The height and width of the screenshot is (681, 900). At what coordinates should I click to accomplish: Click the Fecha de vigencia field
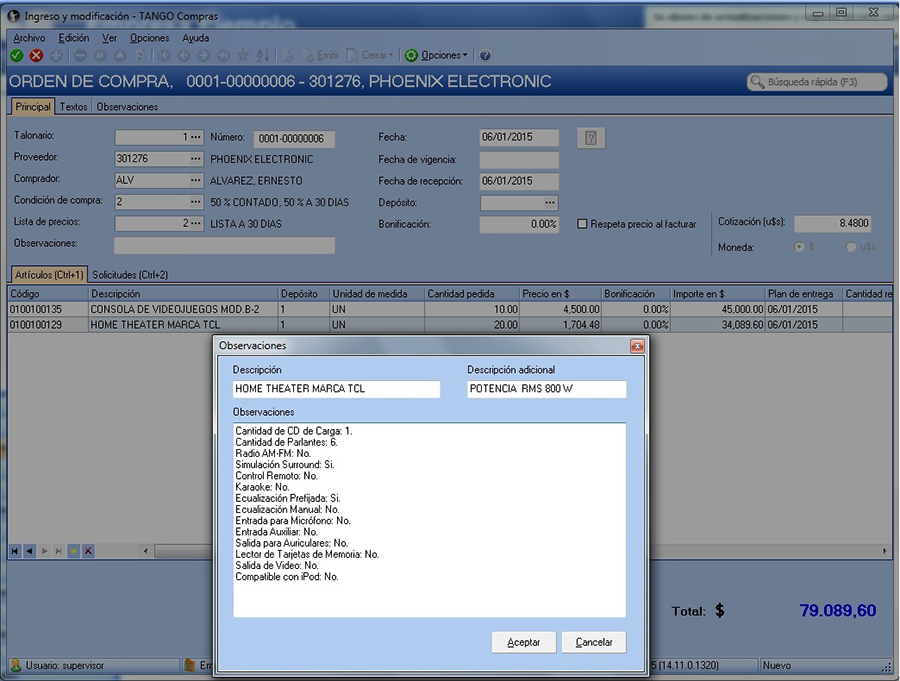(x=519, y=160)
